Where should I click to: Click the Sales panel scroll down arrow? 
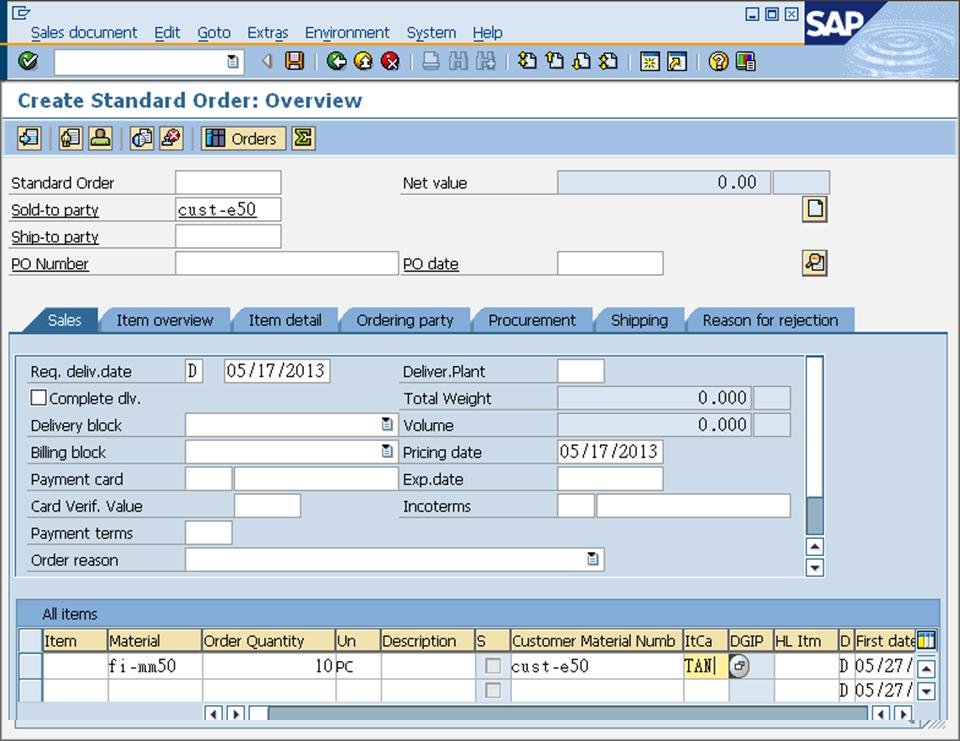point(814,568)
